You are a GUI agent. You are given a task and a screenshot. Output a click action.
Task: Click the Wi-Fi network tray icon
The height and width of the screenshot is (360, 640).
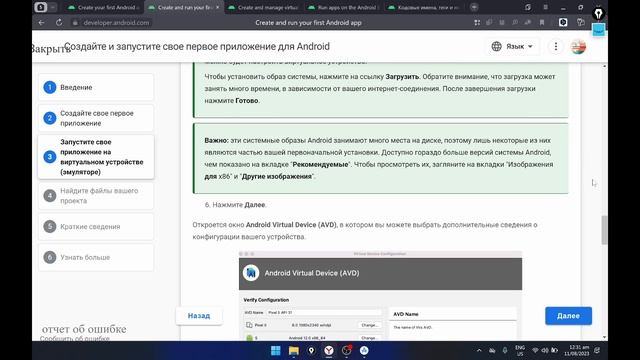(x=535, y=350)
